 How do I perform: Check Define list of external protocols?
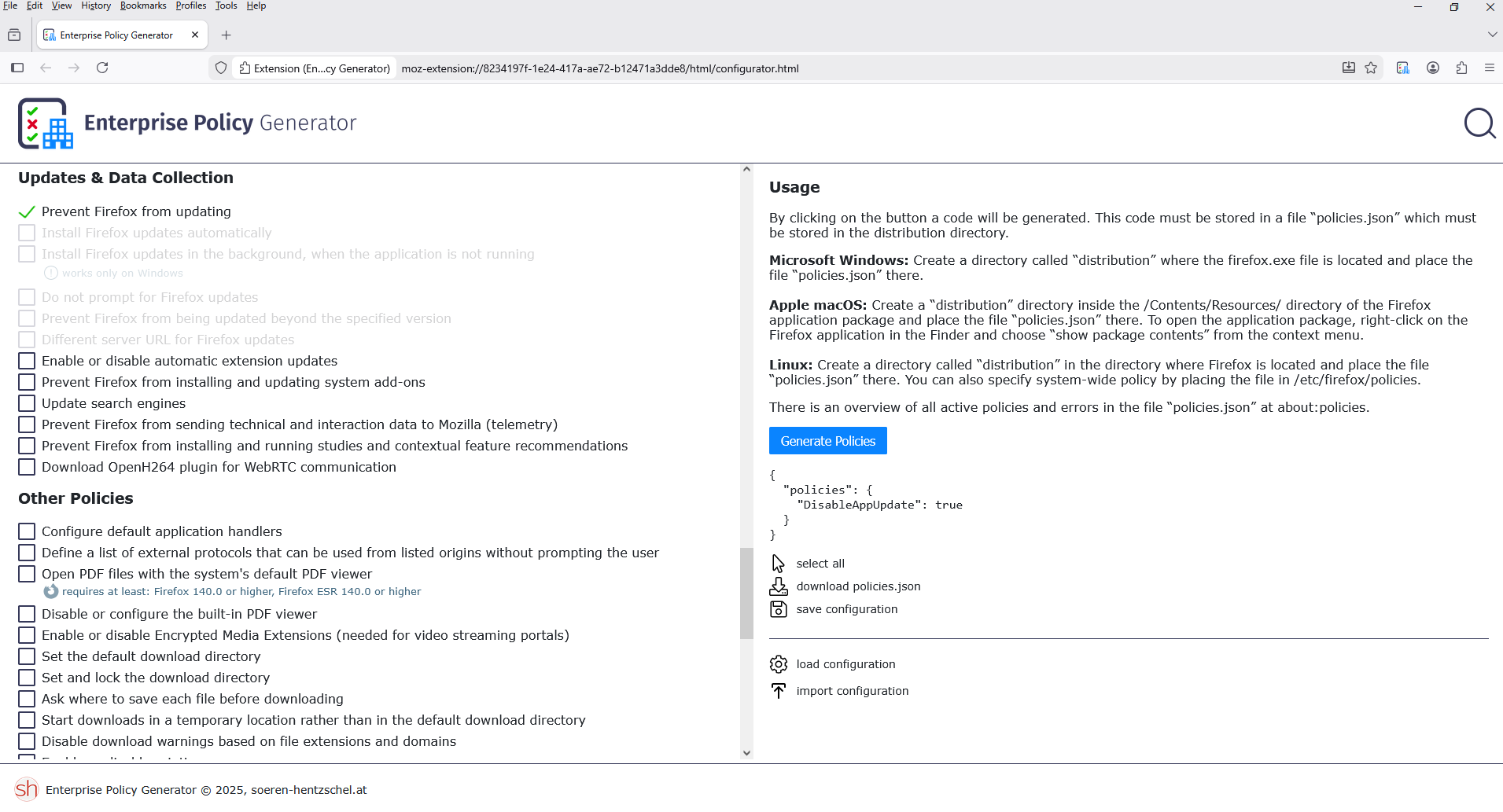point(27,553)
